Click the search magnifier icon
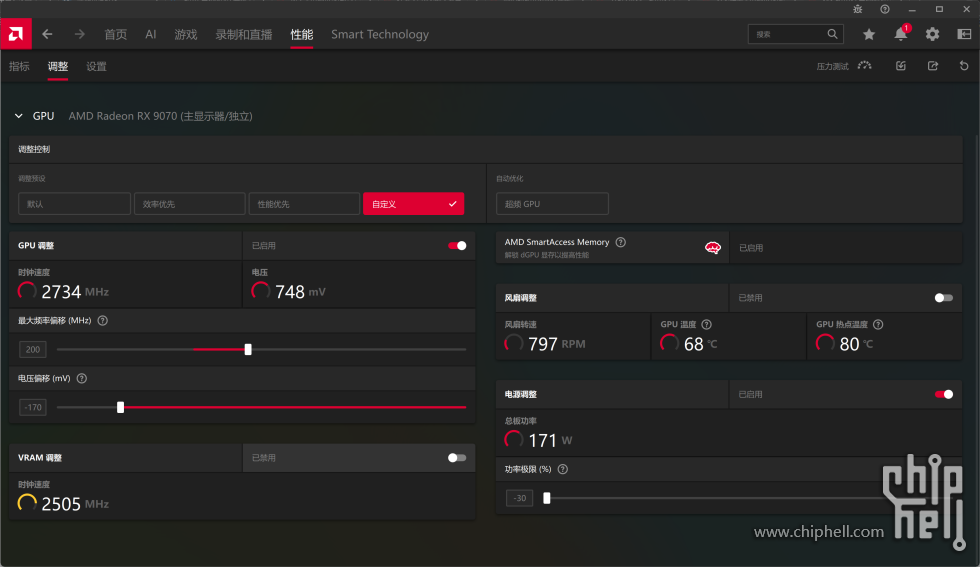Image resolution: width=980 pixels, height=567 pixels. click(x=832, y=34)
